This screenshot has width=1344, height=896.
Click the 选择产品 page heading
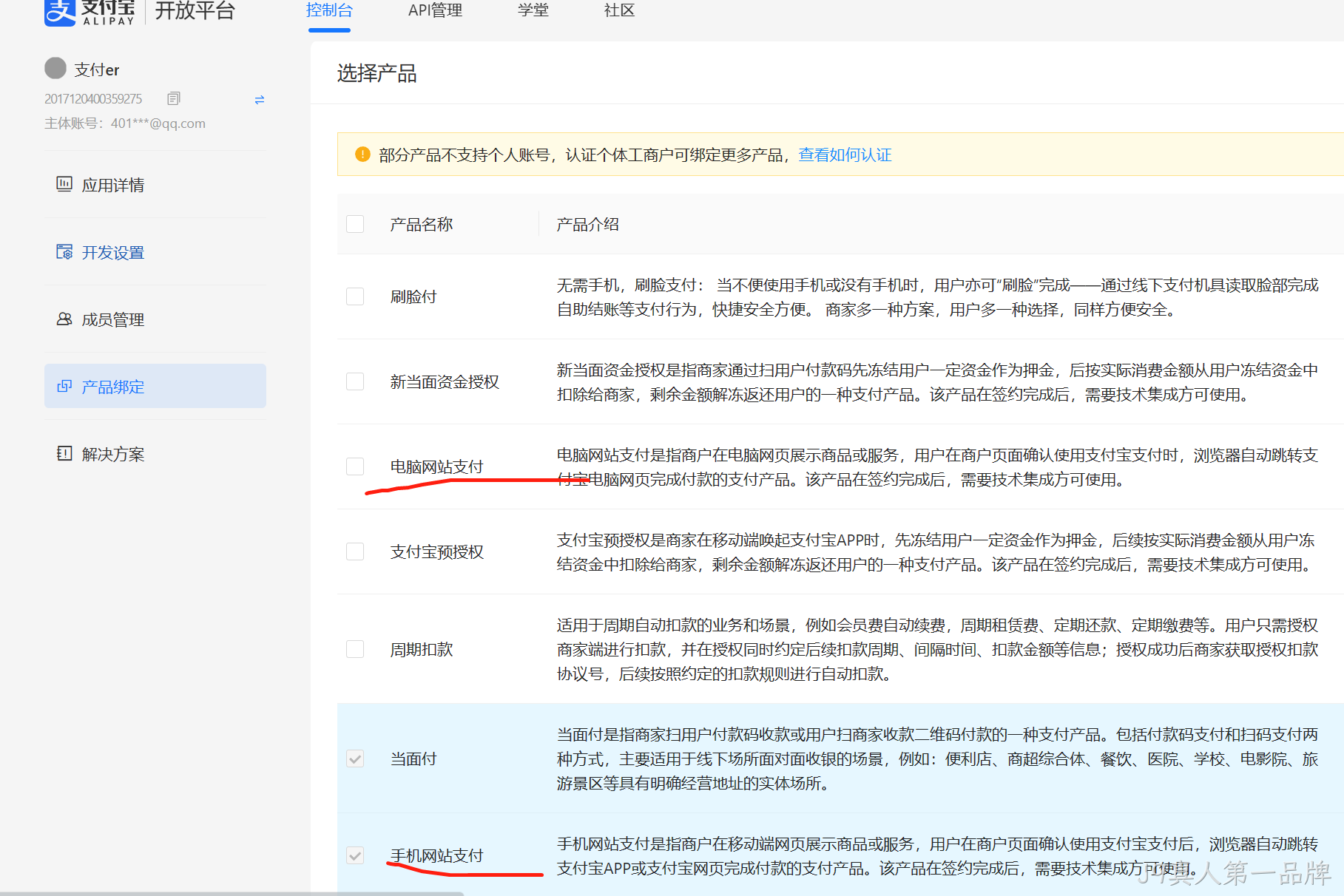point(376,73)
